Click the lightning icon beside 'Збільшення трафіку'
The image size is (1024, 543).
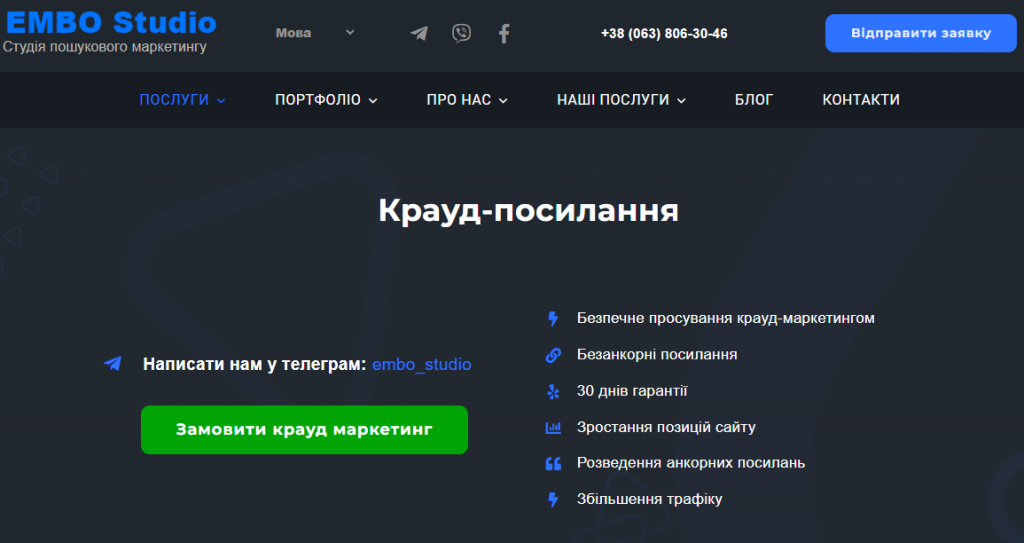coord(553,499)
